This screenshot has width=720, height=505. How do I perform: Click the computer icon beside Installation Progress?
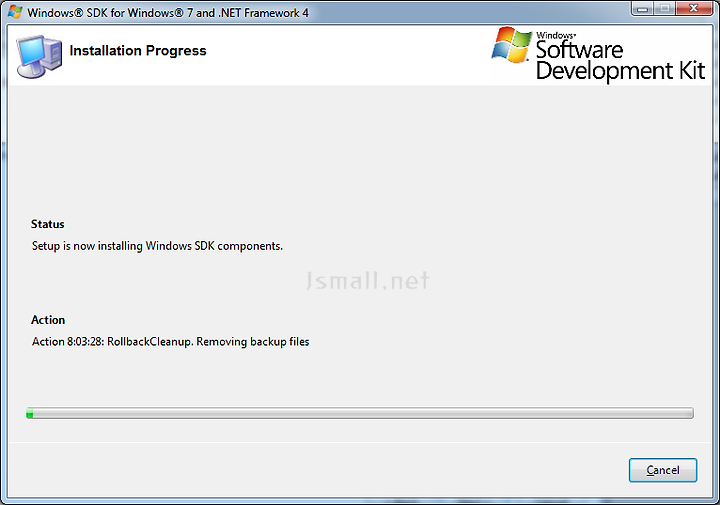click(x=39, y=56)
